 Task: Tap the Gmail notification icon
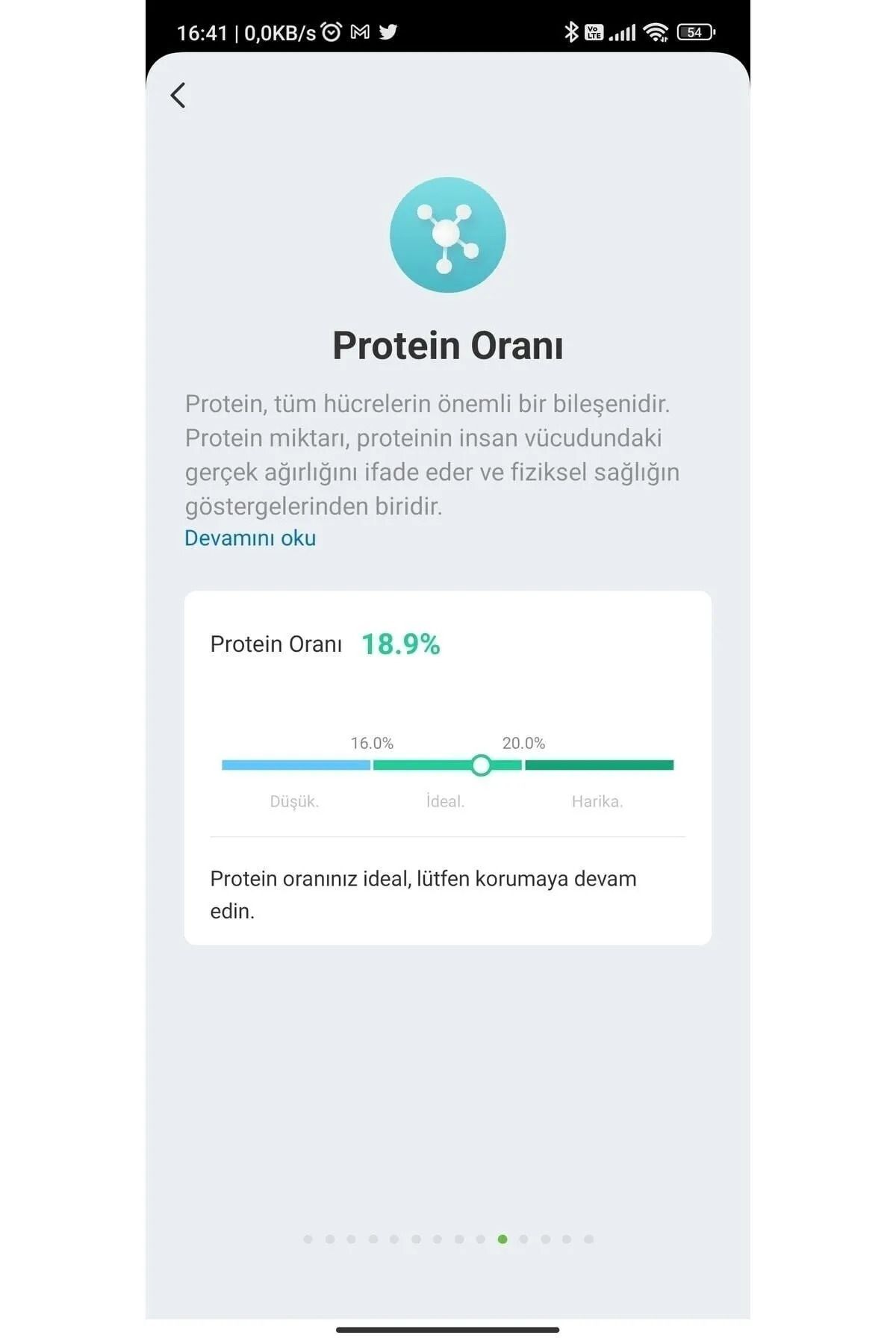point(360,32)
